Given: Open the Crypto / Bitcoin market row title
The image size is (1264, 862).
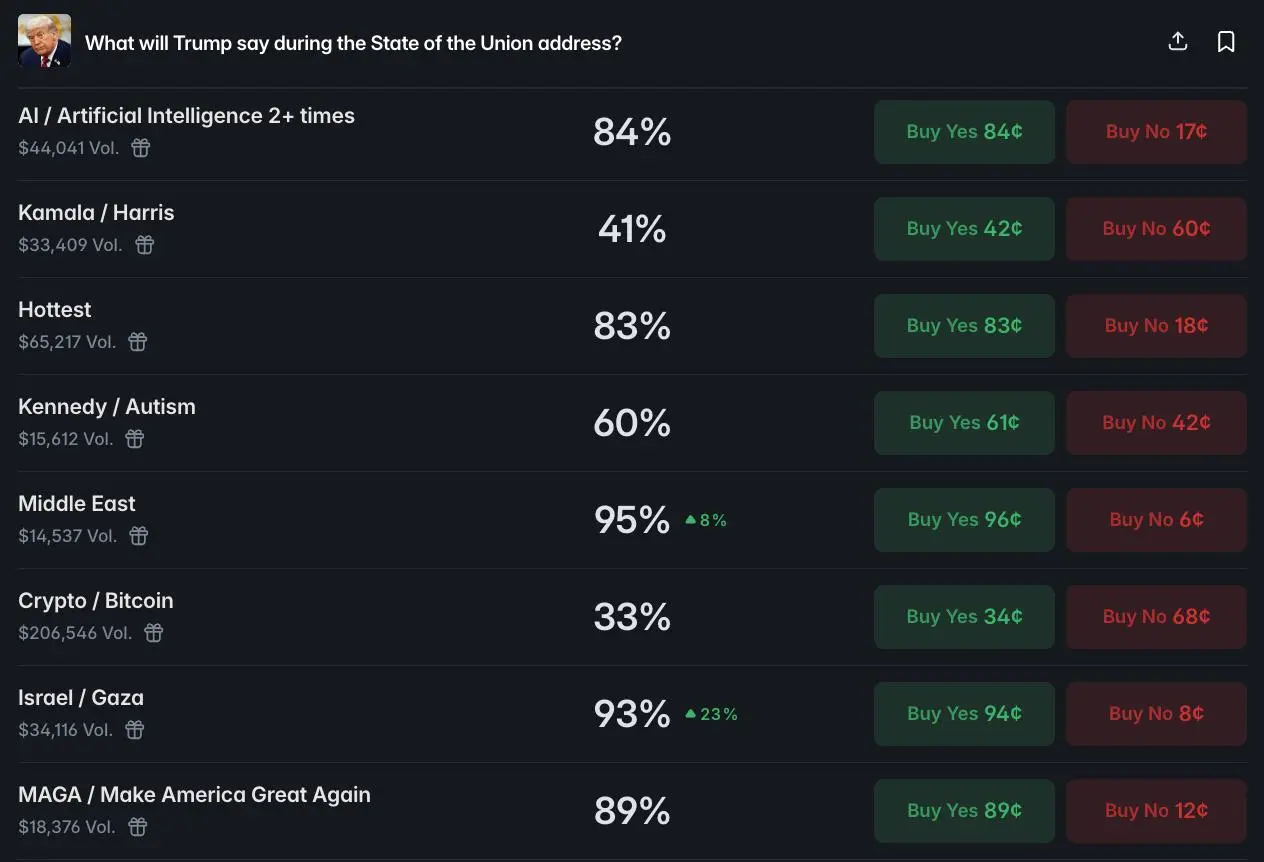Looking at the screenshot, I should click(x=96, y=601).
